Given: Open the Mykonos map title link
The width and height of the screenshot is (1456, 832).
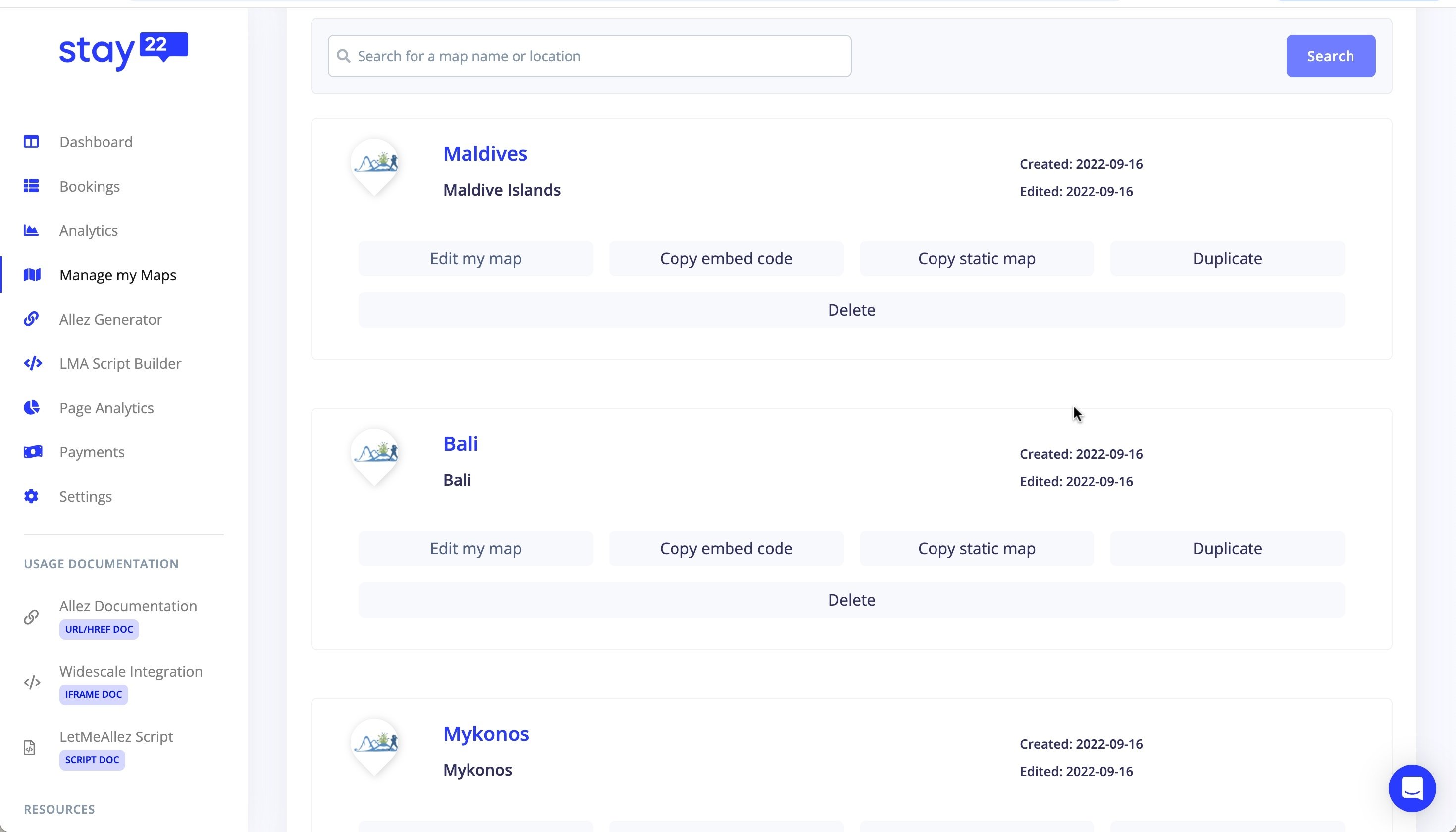Looking at the screenshot, I should [x=486, y=734].
